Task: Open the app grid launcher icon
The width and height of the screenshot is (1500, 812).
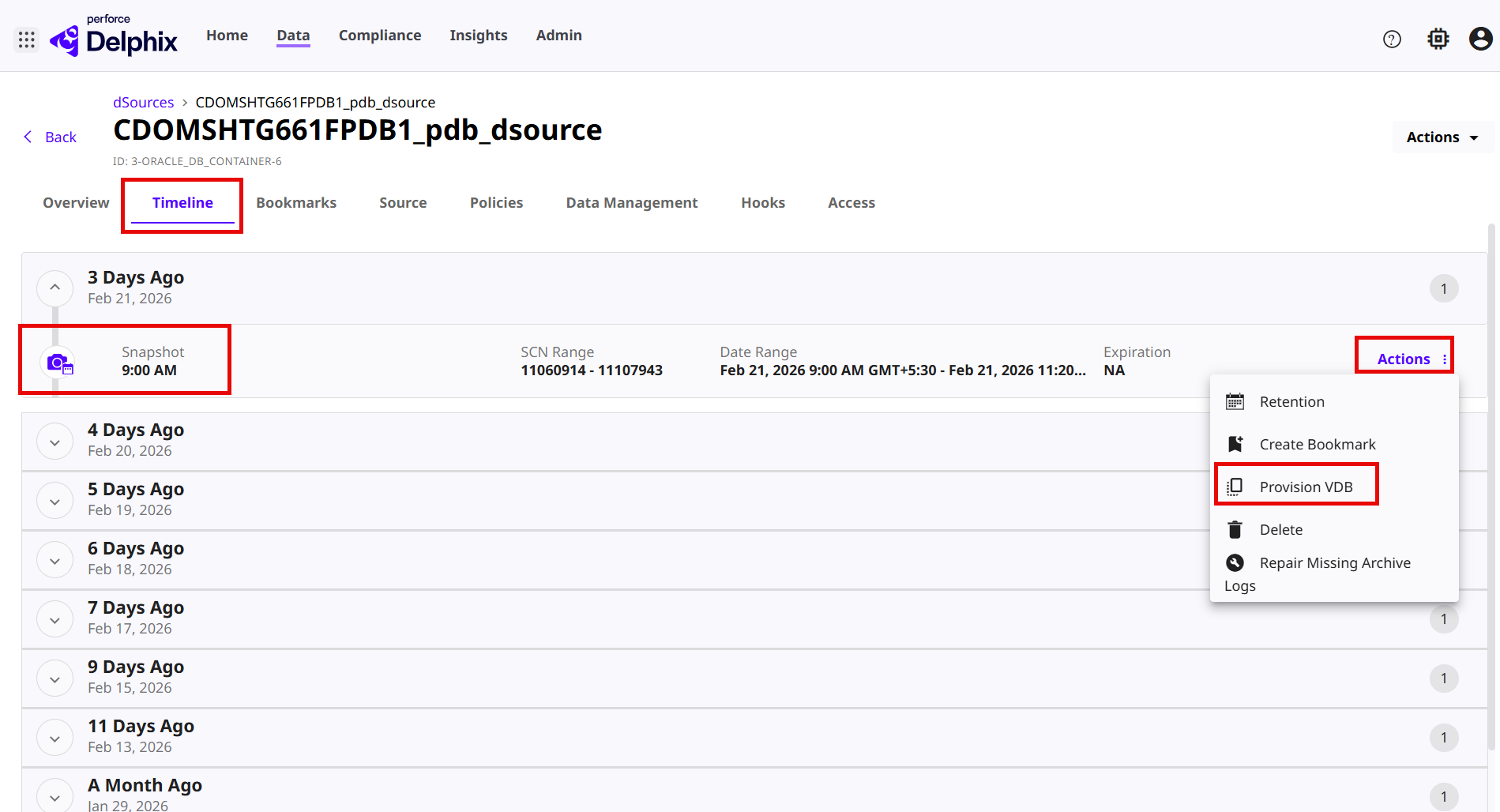Action: click(27, 39)
